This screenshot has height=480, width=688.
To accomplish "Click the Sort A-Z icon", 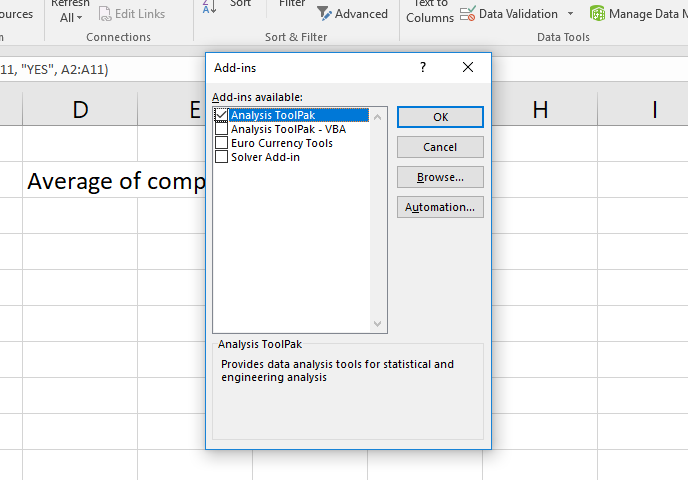I will pyautogui.click(x=208, y=6).
